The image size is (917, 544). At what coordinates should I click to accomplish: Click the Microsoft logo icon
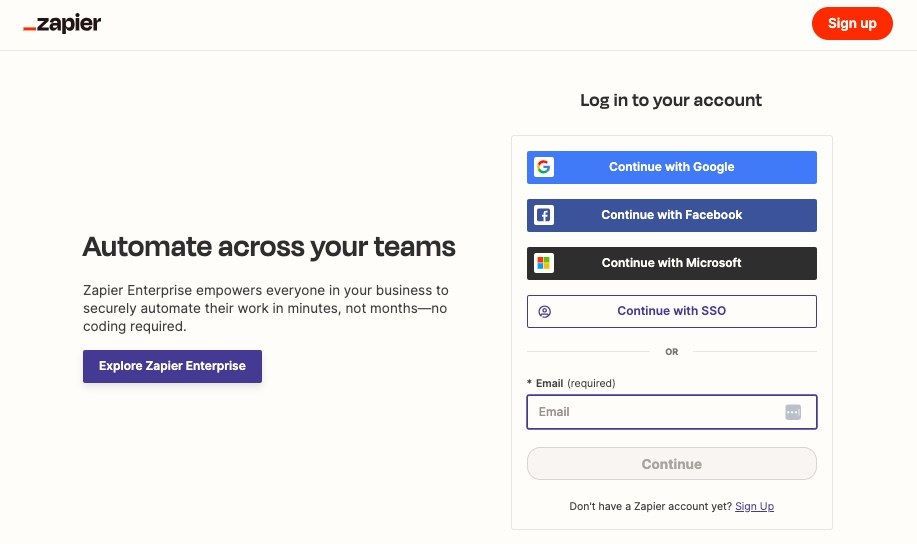(544, 263)
